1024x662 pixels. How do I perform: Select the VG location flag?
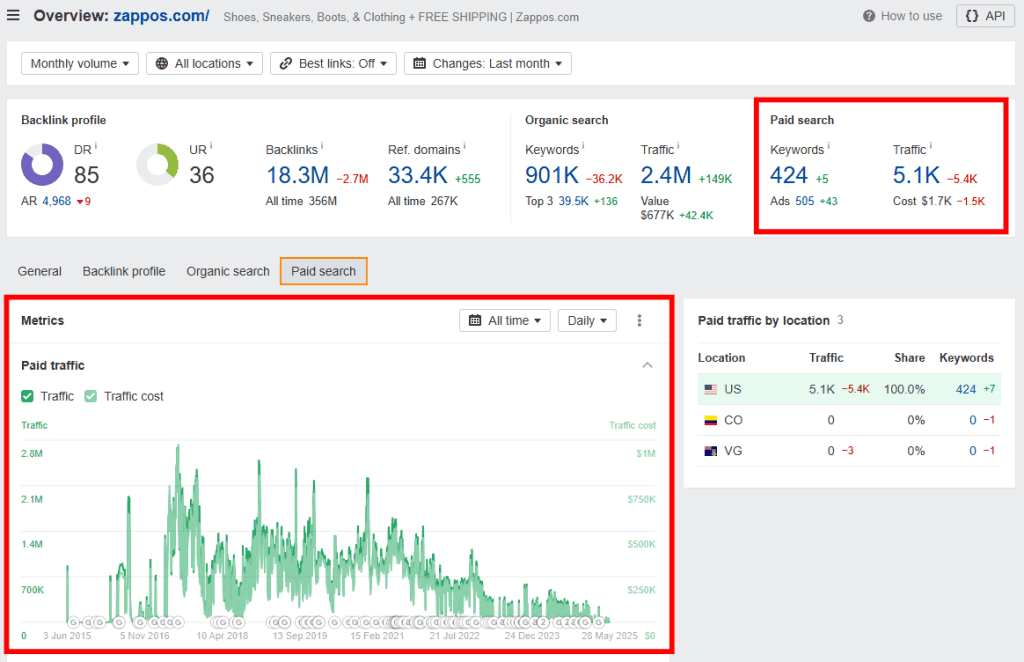pos(711,451)
